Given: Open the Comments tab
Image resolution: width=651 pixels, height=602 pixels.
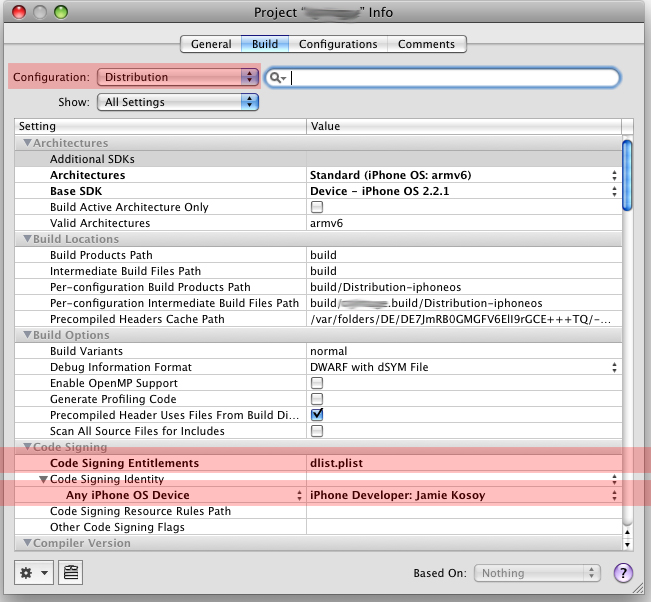Looking at the screenshot, I should pyautogui.click(x=427, y=44).
